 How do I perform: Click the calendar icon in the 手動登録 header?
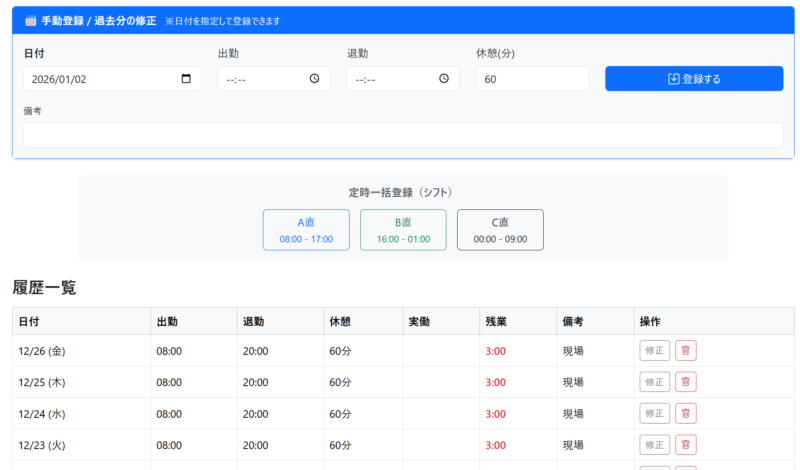pyautogui.click(x=30, y=21)
